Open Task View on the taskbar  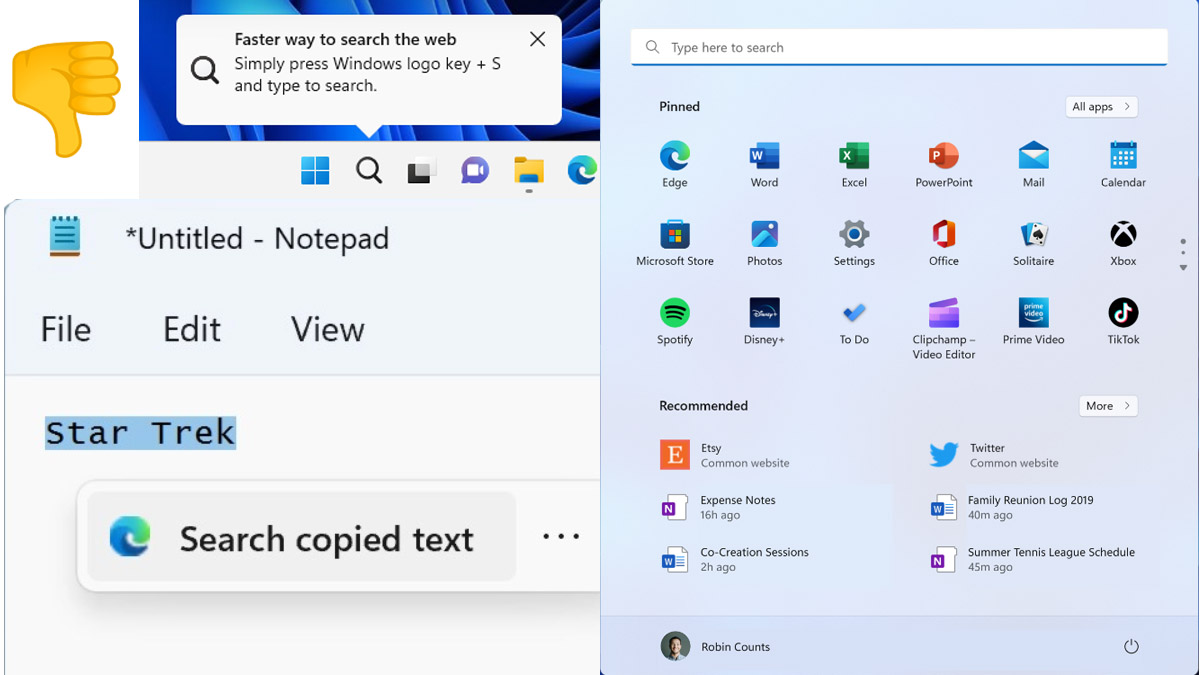422,171
